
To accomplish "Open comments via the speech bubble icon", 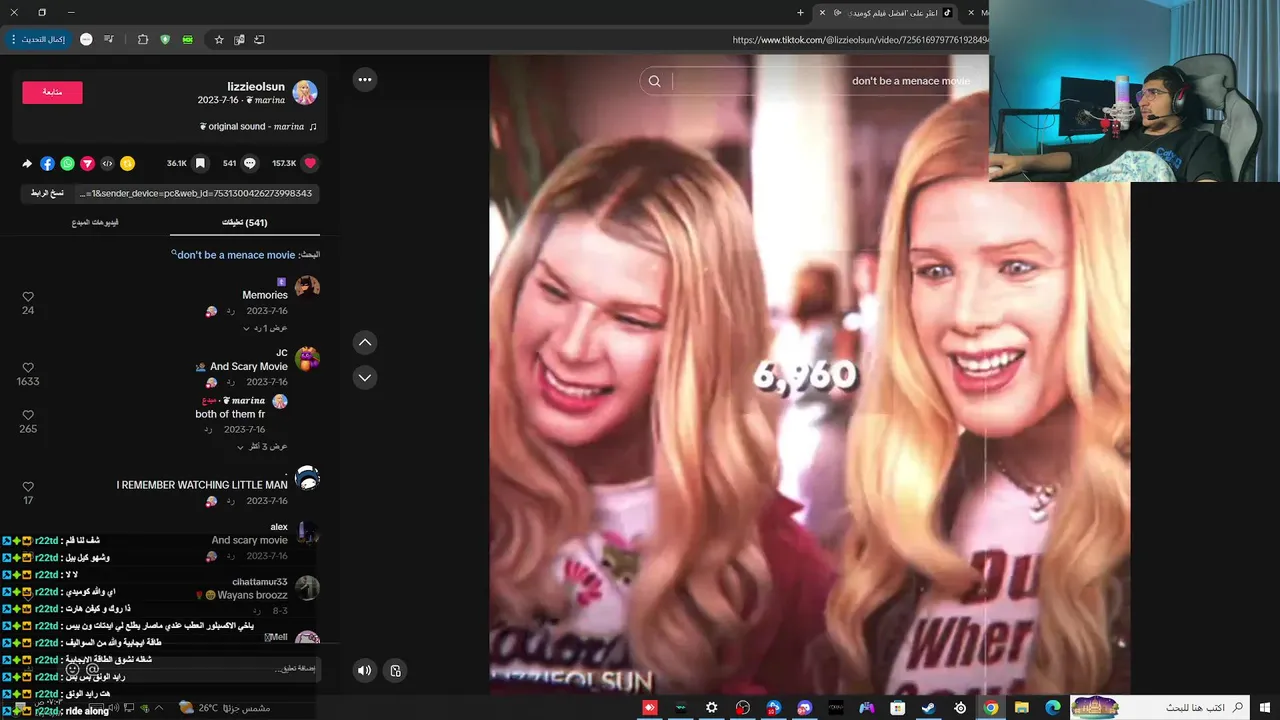I will (250, 163).
